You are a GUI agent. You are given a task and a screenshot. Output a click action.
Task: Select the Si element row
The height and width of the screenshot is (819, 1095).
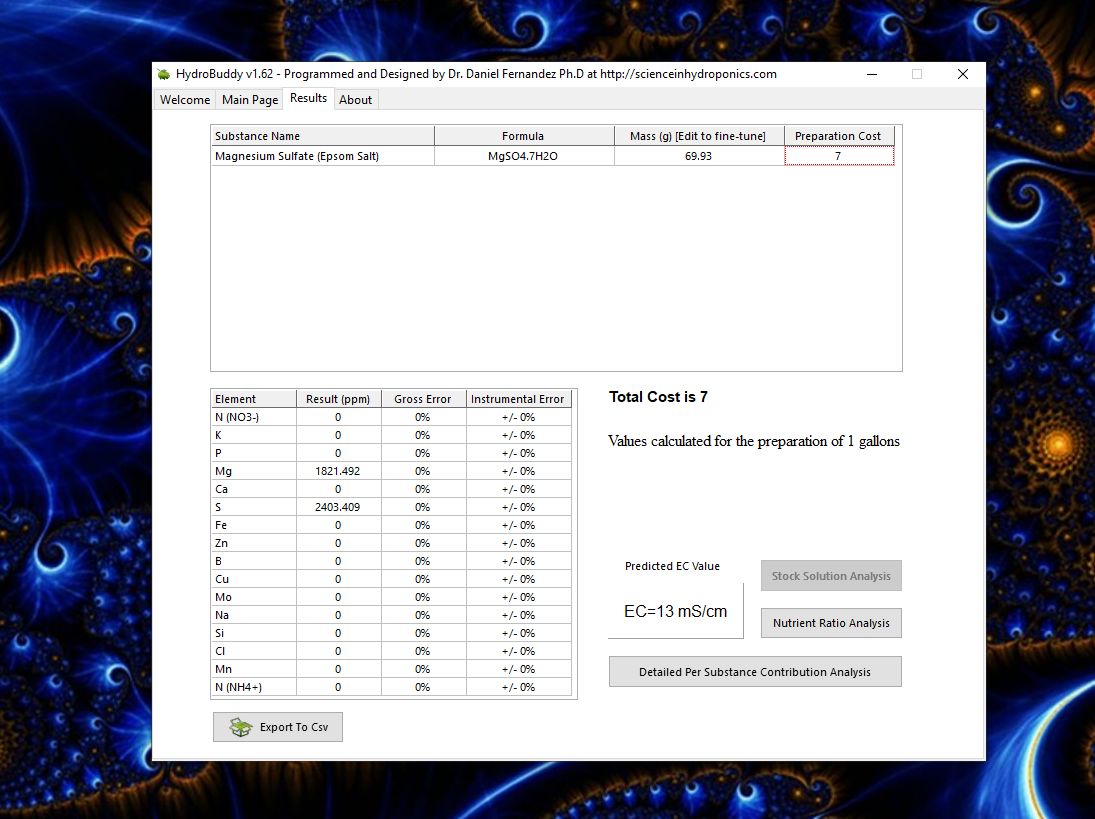391,633
